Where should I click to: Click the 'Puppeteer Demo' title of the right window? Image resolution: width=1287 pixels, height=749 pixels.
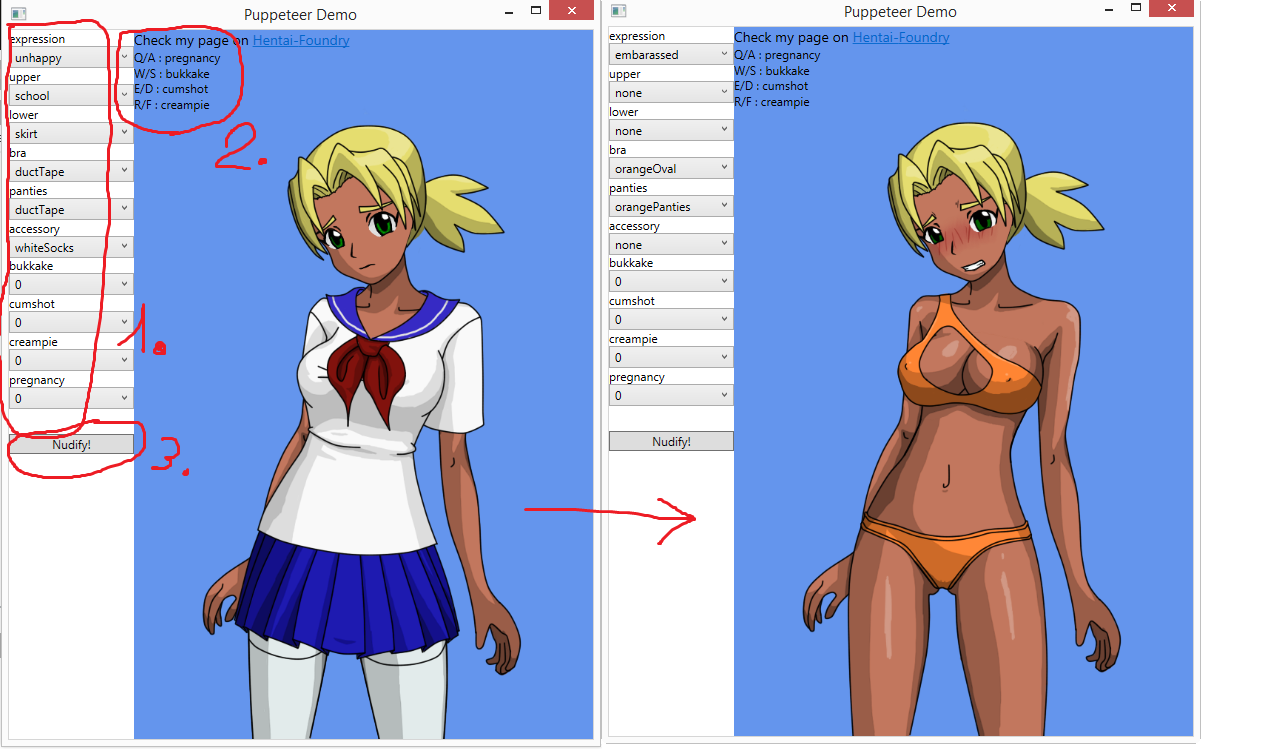click(x=900, y=11)
